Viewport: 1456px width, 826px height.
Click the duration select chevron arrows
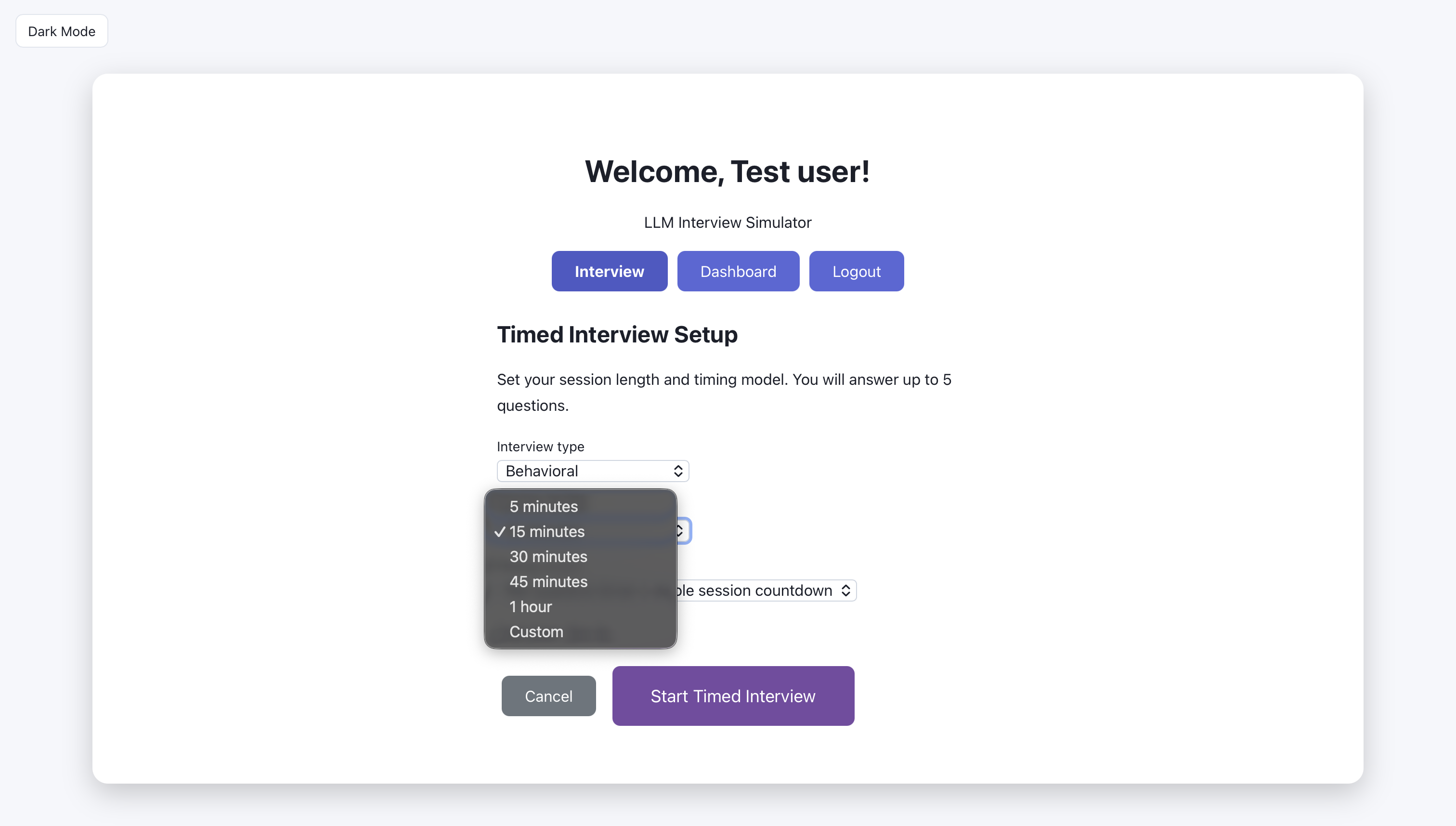(681, 532)
